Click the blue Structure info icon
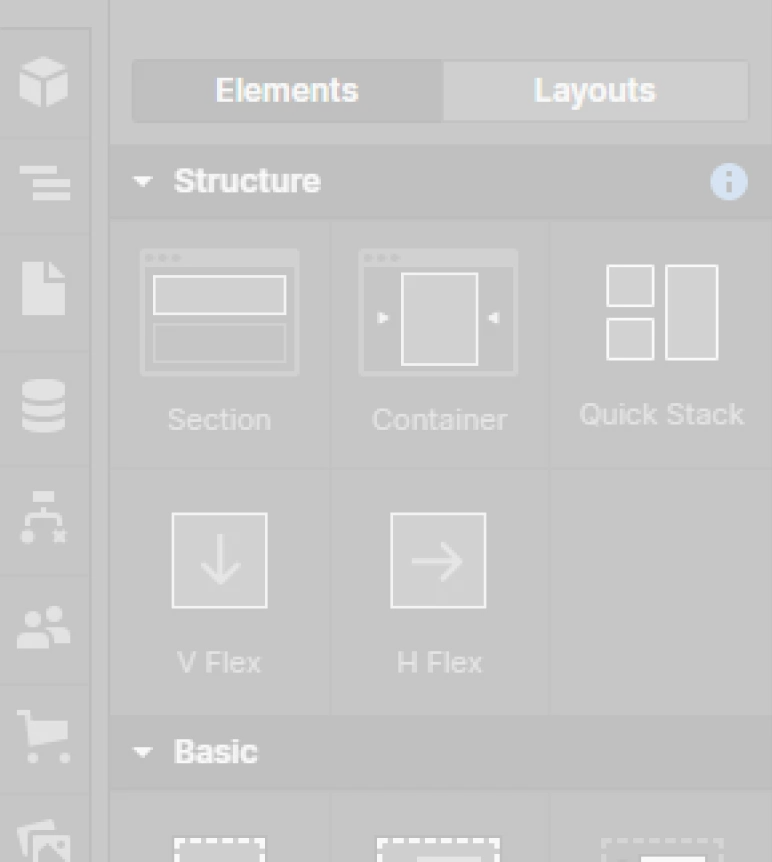This screenshot has width=772, height=862. [728, 182]
